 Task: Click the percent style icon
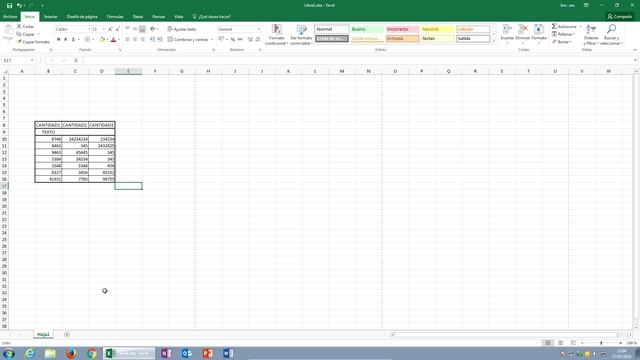point(233,40)
